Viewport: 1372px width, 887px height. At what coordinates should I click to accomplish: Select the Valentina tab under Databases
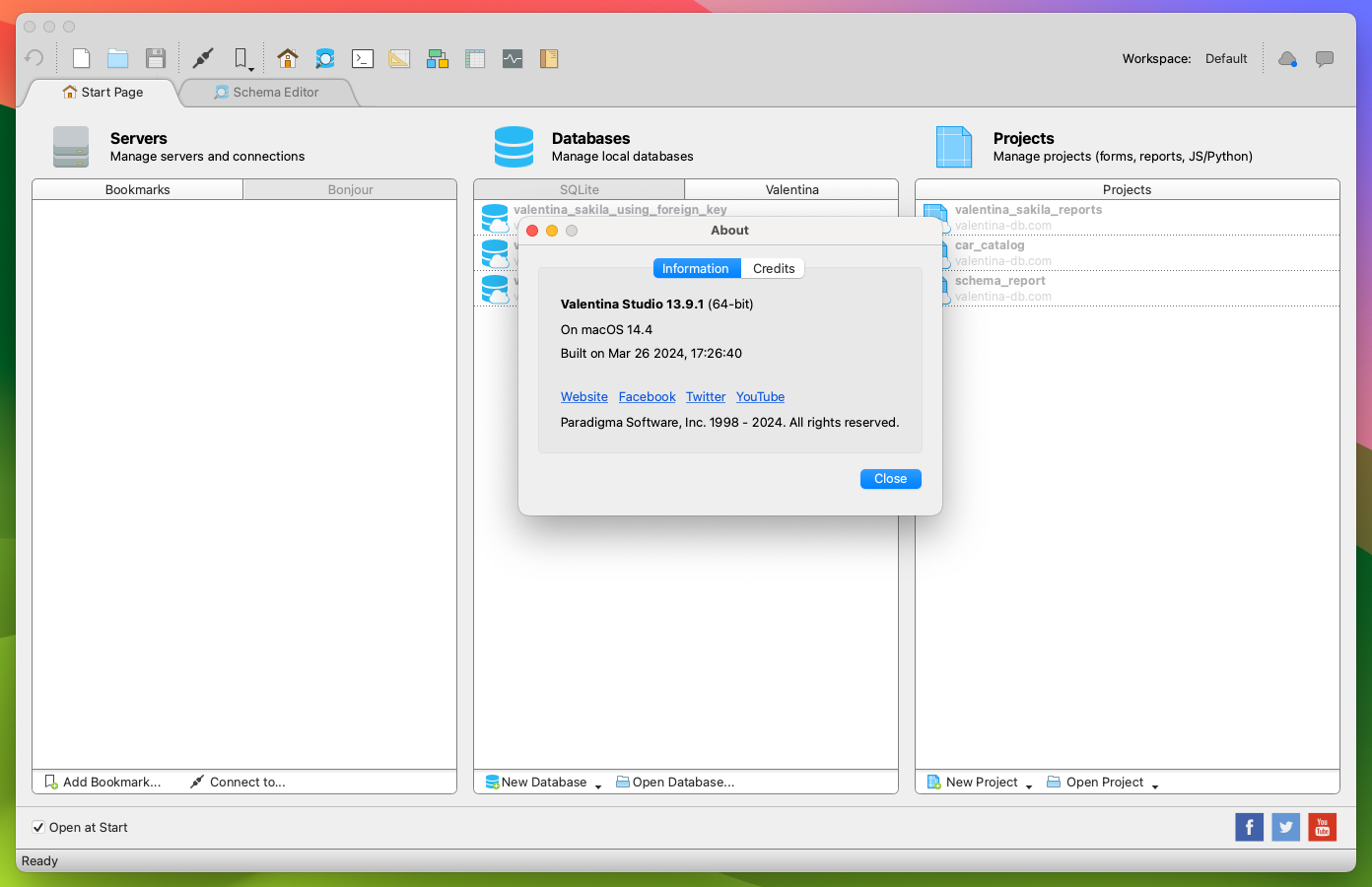[791, 189]
